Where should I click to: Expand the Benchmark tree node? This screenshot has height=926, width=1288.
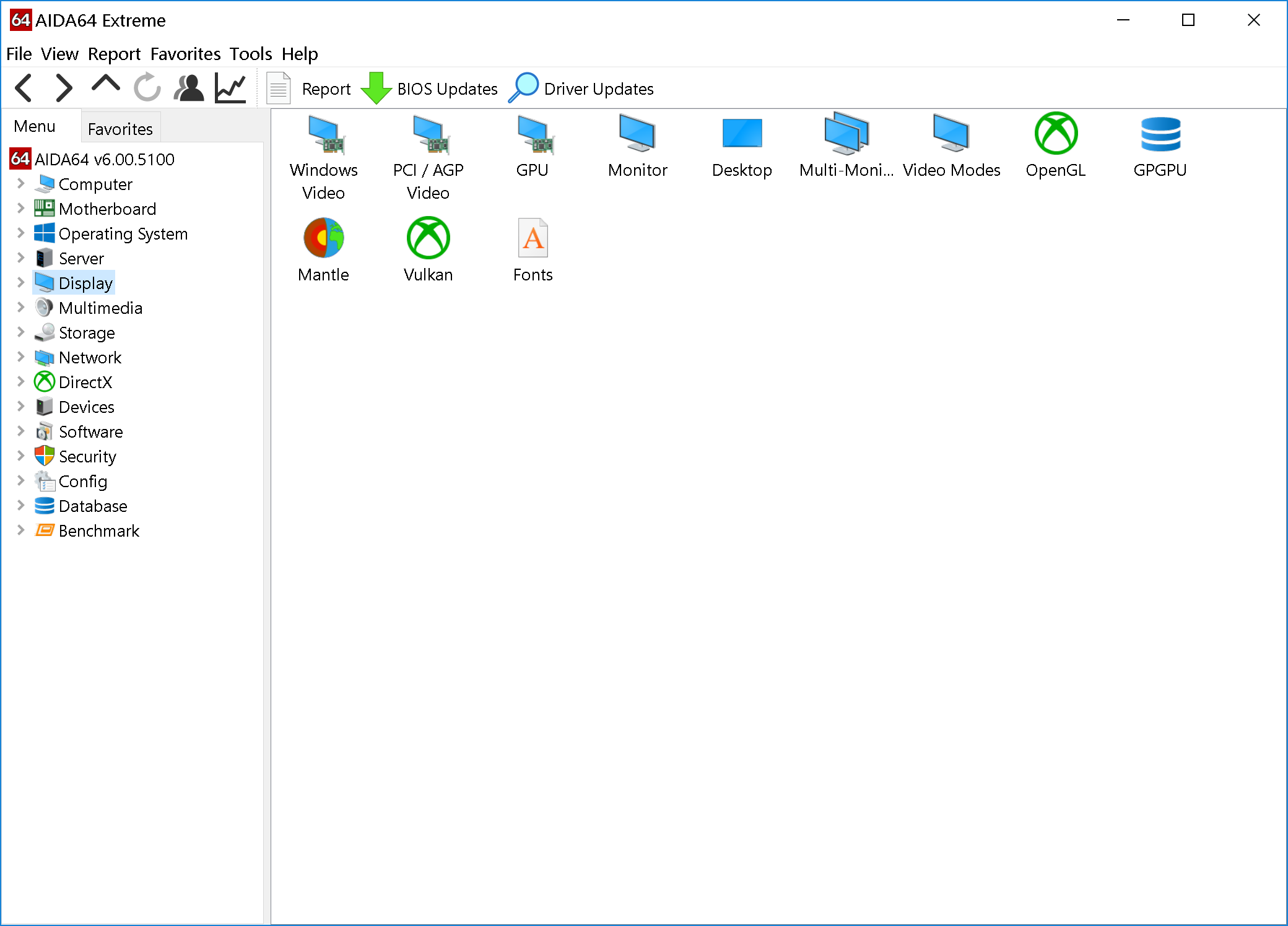[21, 530]
